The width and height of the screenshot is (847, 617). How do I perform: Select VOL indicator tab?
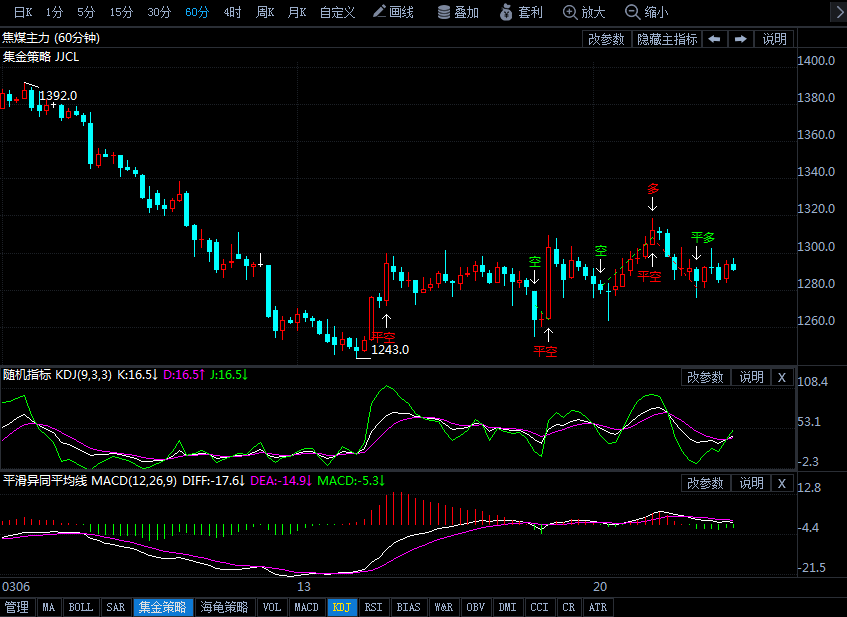coord(272,607)
